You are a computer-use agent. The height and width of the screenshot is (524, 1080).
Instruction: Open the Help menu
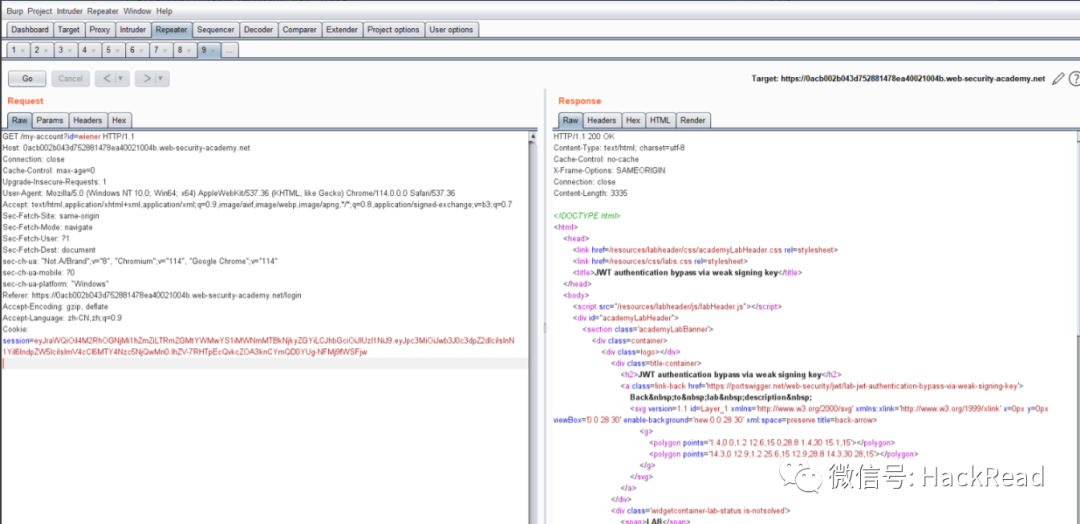(164, 11)
